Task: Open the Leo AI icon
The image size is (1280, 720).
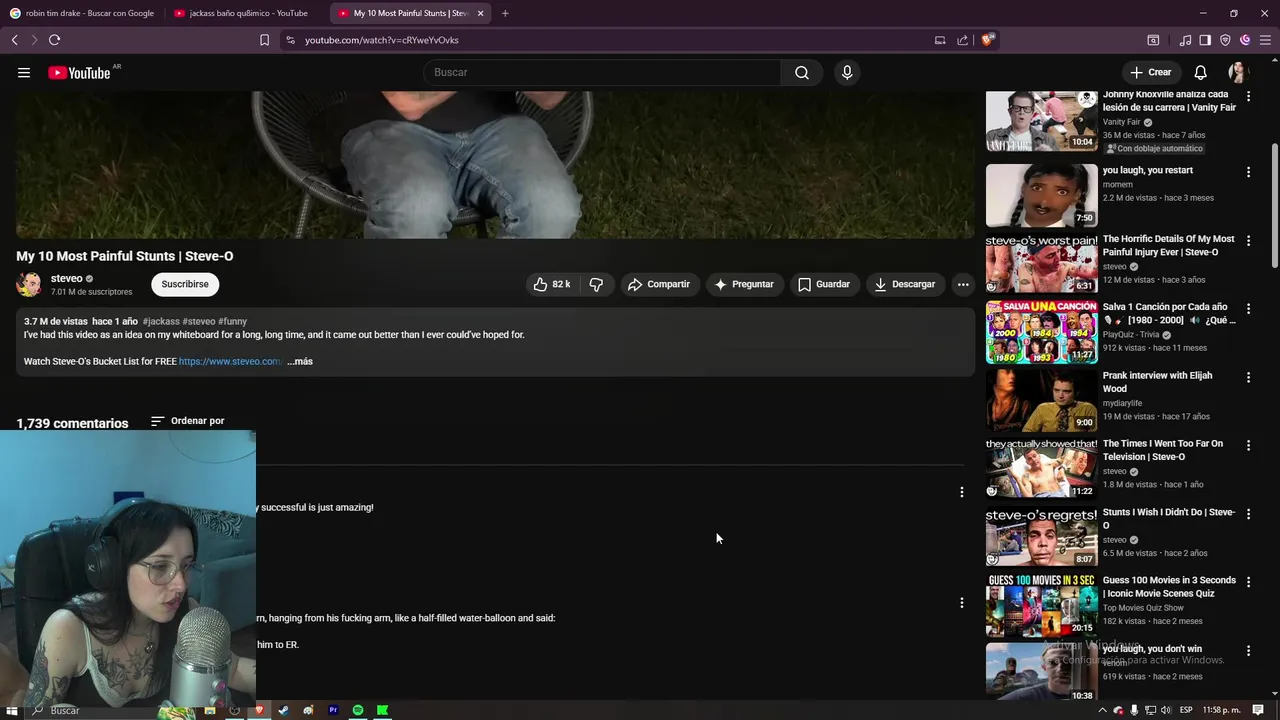Action: pyautogui.click(x=1245, y=40)
